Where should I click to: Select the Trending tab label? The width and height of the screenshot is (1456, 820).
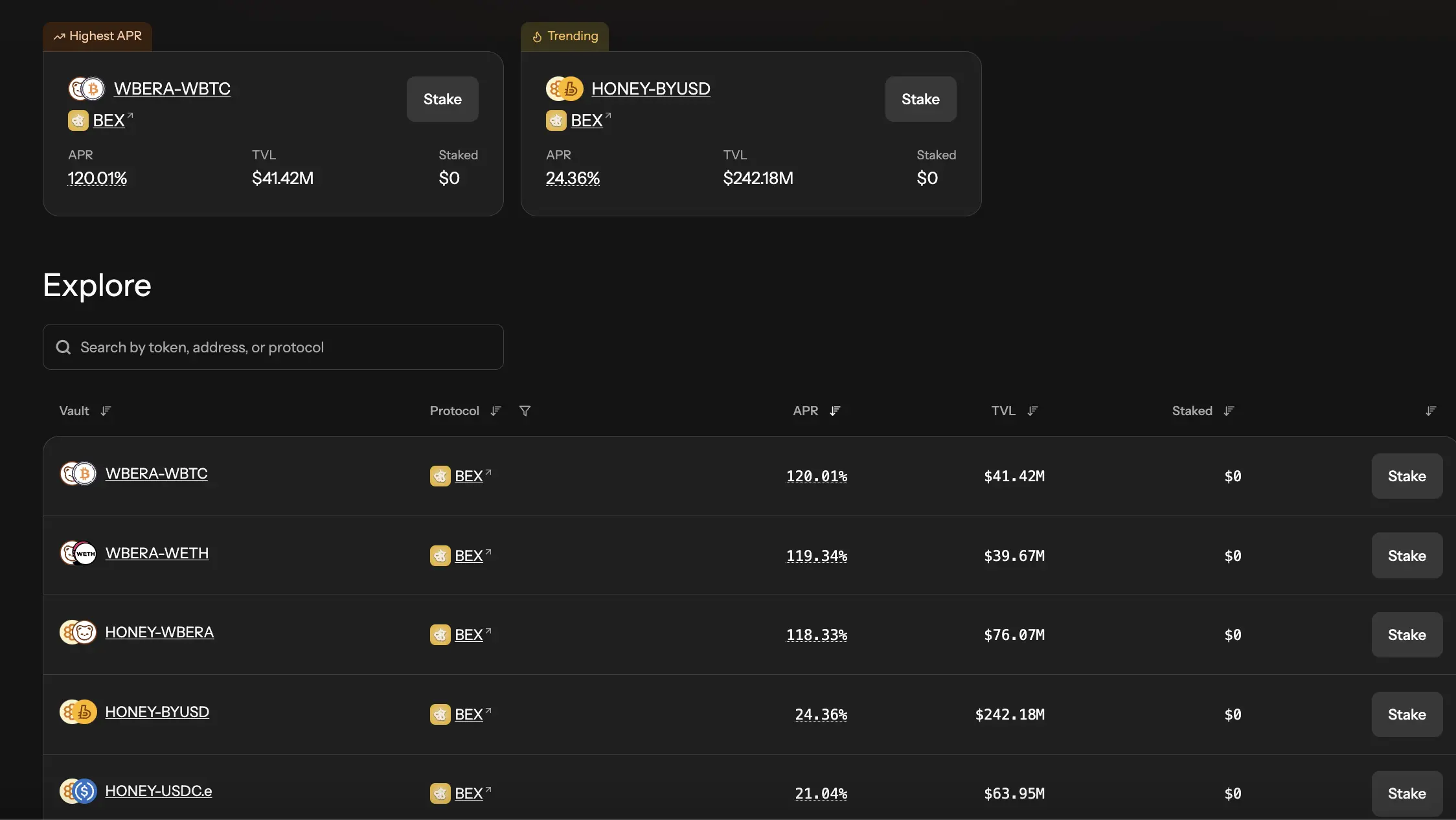point(565,36)
